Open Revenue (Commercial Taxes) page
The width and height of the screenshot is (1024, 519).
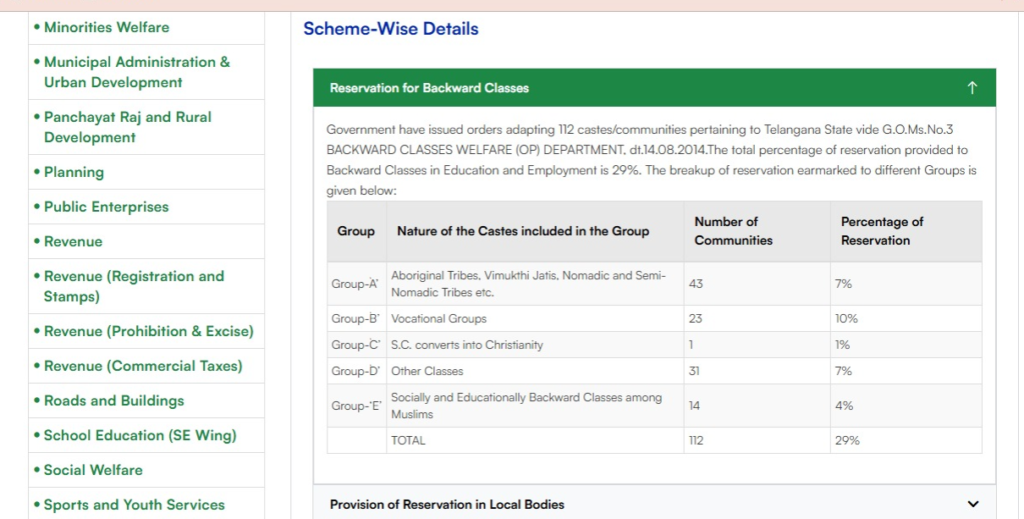tap(143, 366)
